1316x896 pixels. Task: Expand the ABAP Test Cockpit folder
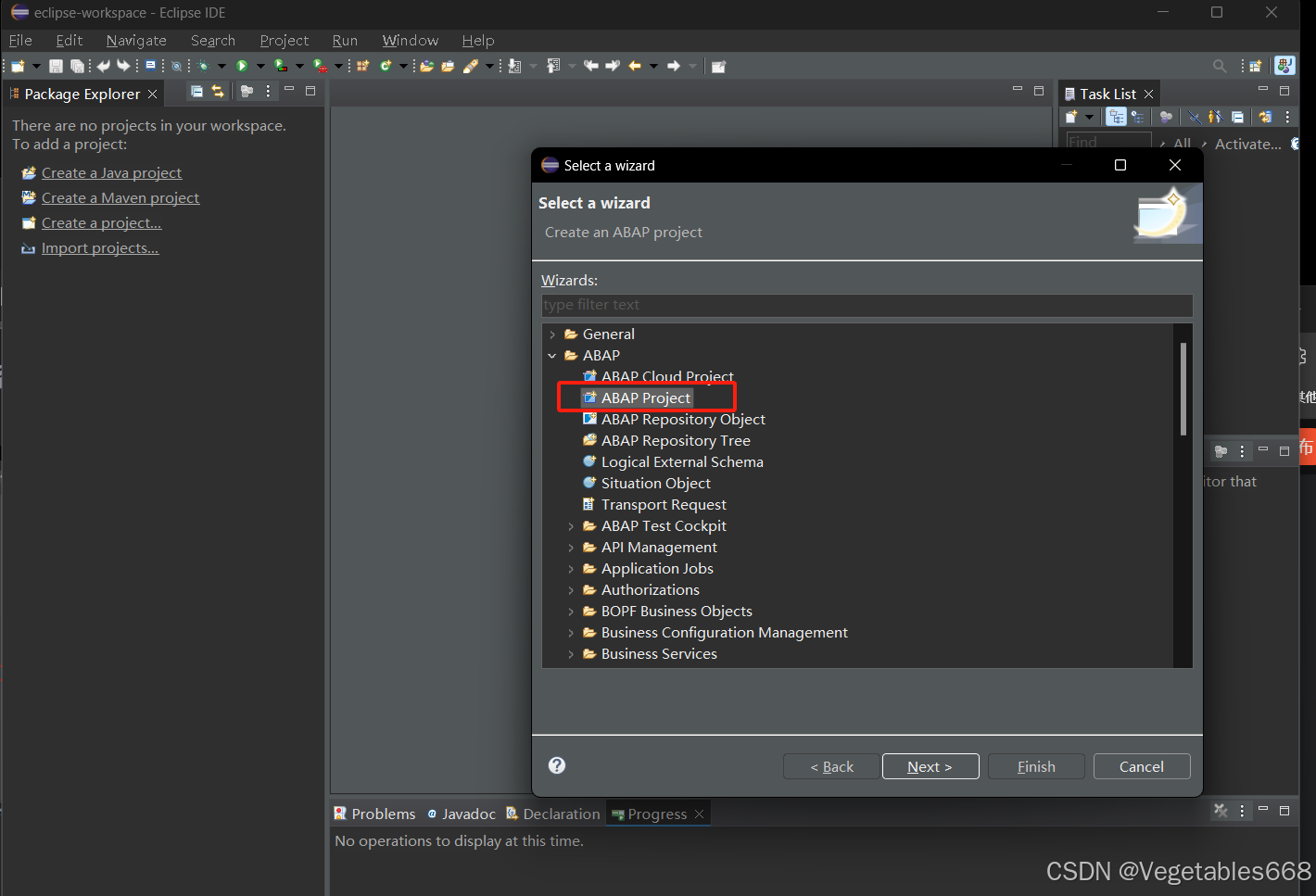click(x=572, y=525)
